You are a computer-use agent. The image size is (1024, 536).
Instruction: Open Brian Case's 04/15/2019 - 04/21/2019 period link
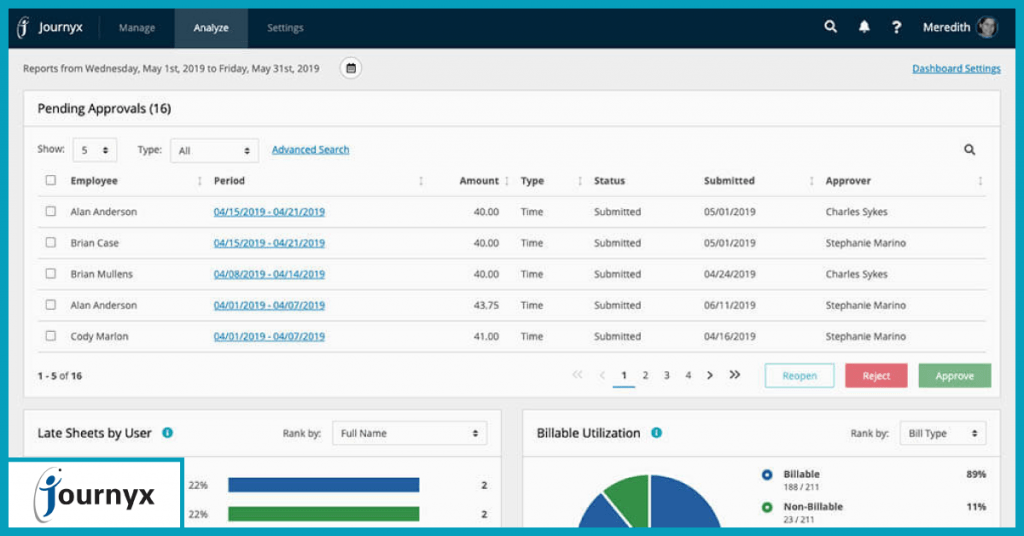[269, 243]
